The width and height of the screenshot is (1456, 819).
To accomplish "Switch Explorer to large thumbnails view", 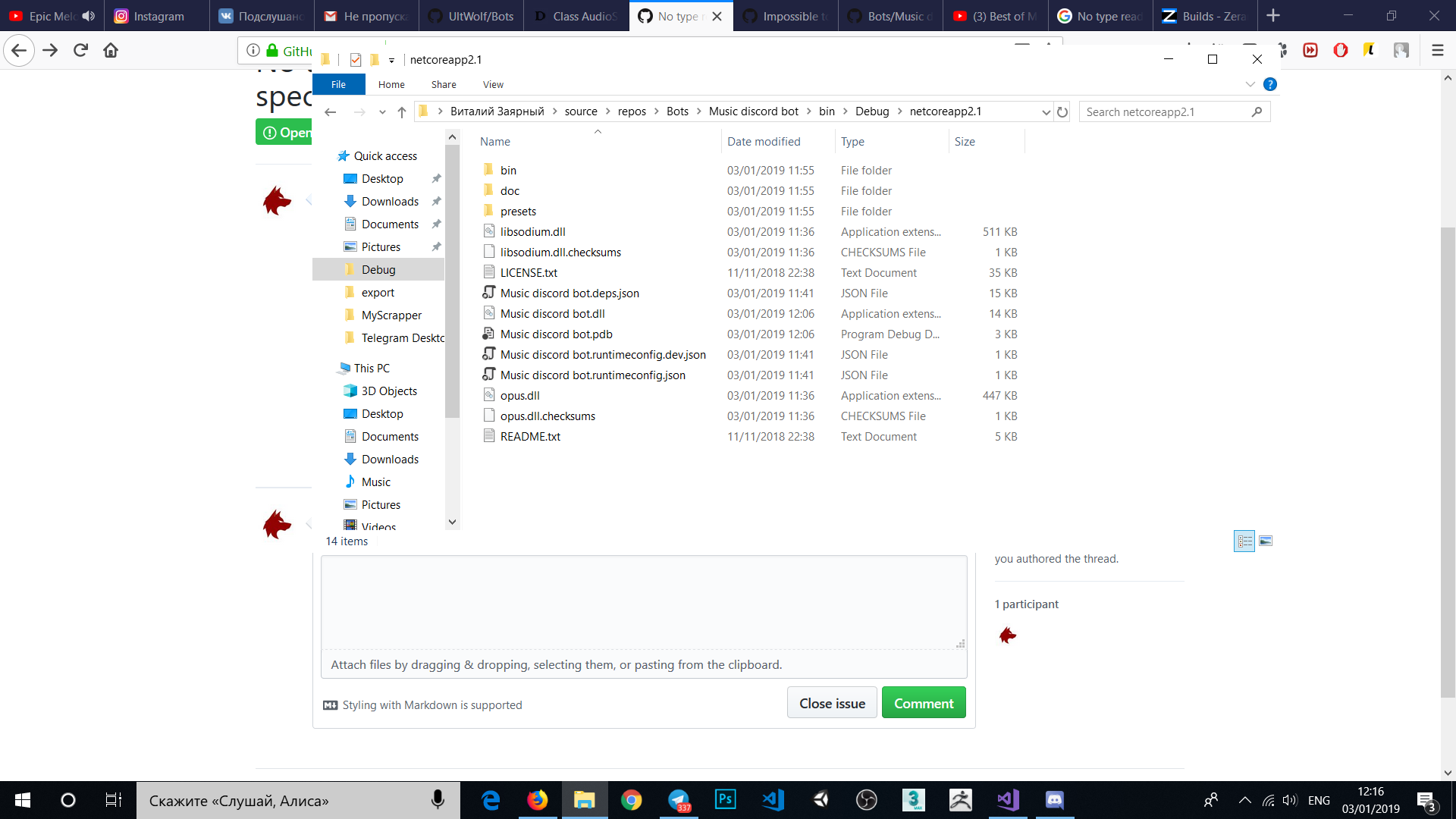I will [1266, 541].
